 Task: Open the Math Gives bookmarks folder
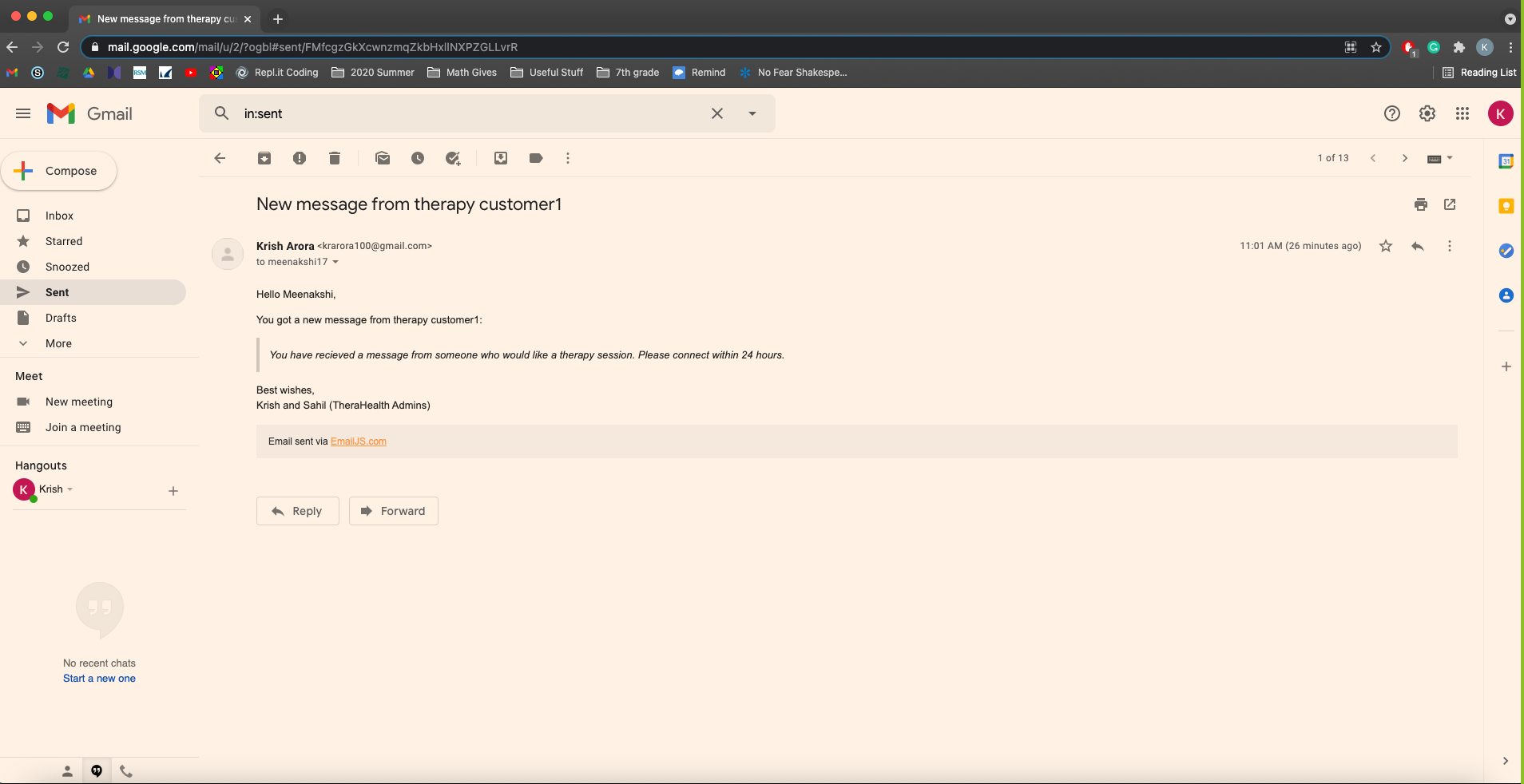[462, 73]
